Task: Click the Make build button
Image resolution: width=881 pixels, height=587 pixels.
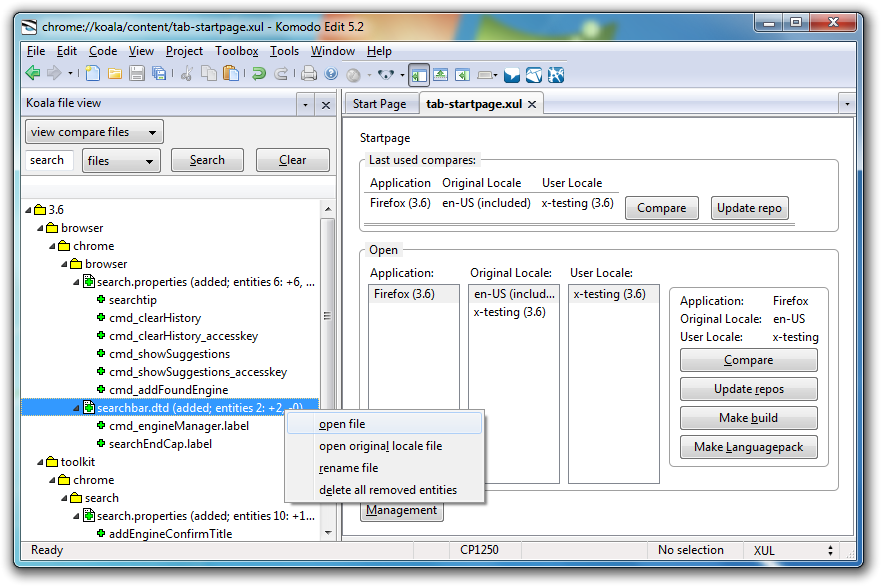Action: click(749, 418)
